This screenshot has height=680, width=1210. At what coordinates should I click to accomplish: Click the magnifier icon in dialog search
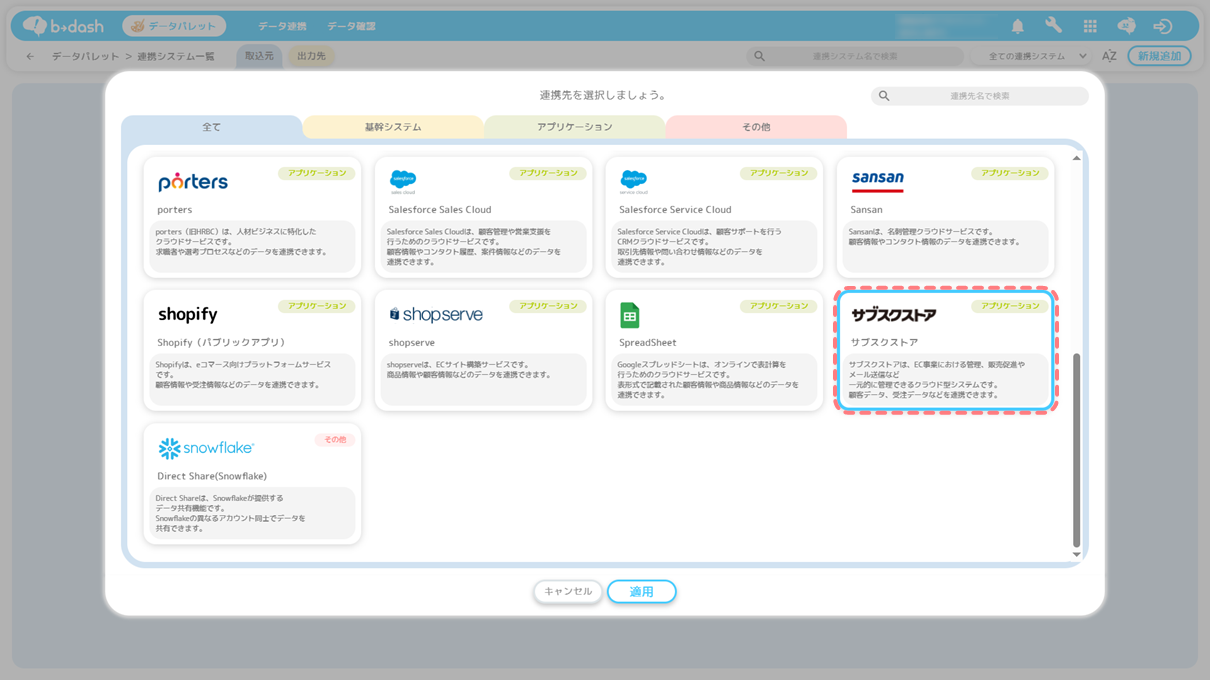coord(884,96)
